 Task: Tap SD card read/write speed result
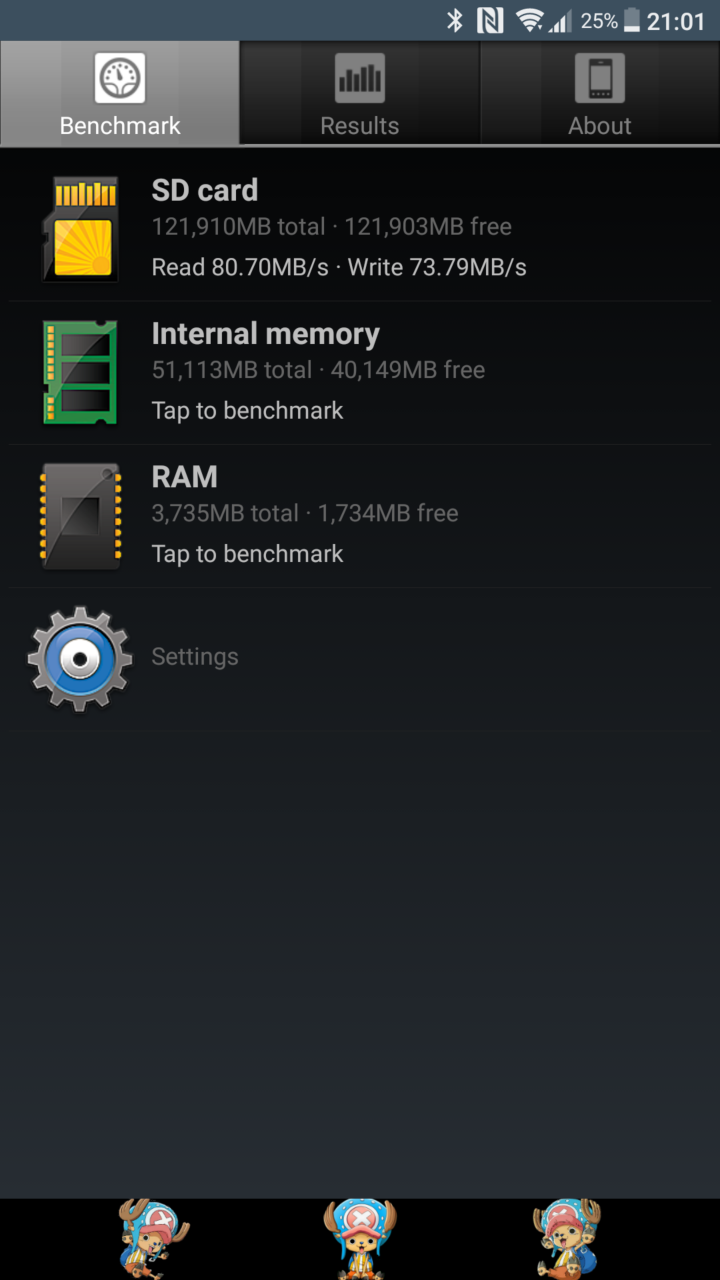[x=339, y=267]
